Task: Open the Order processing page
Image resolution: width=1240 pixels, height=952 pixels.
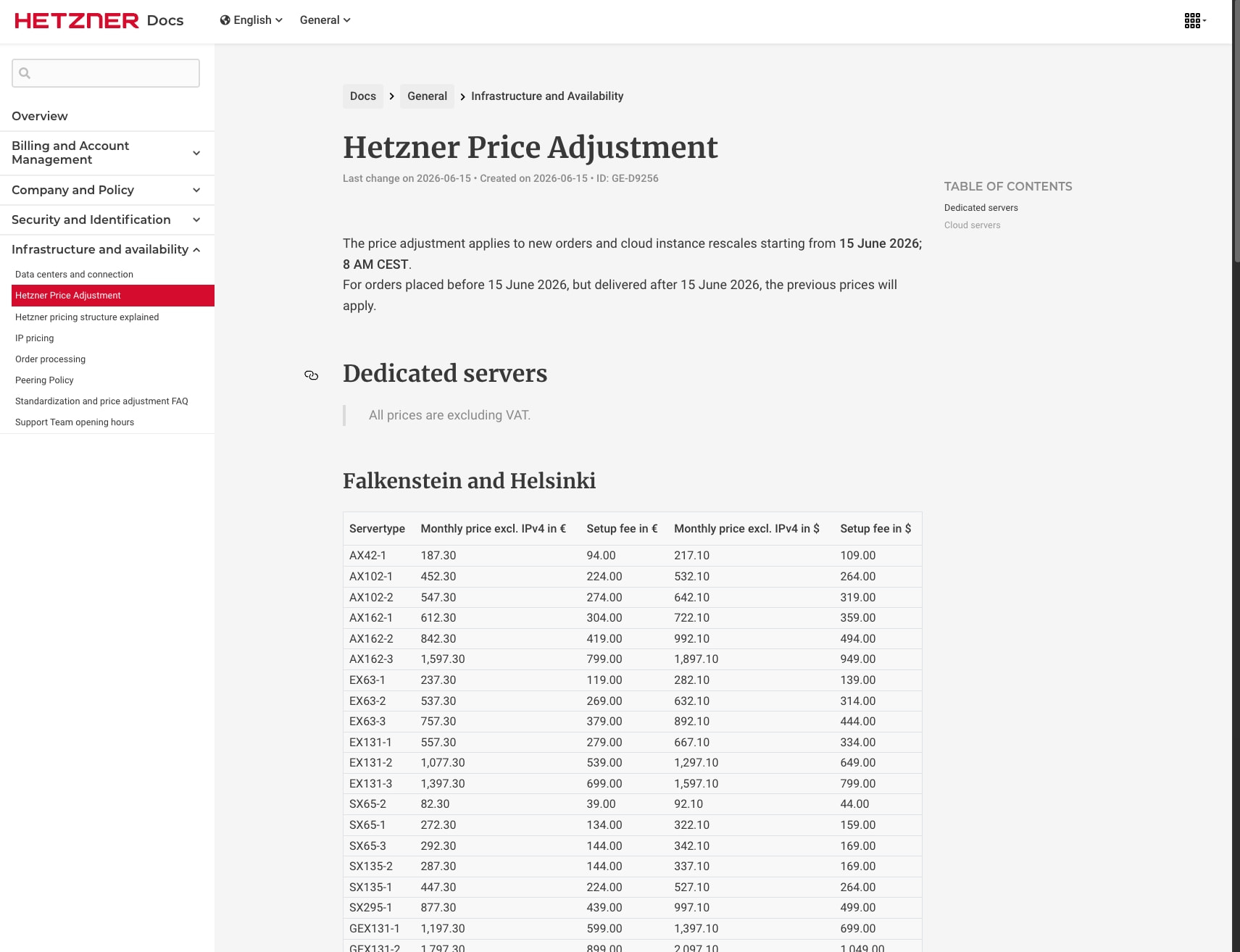Action: click(x=50, y=359)
